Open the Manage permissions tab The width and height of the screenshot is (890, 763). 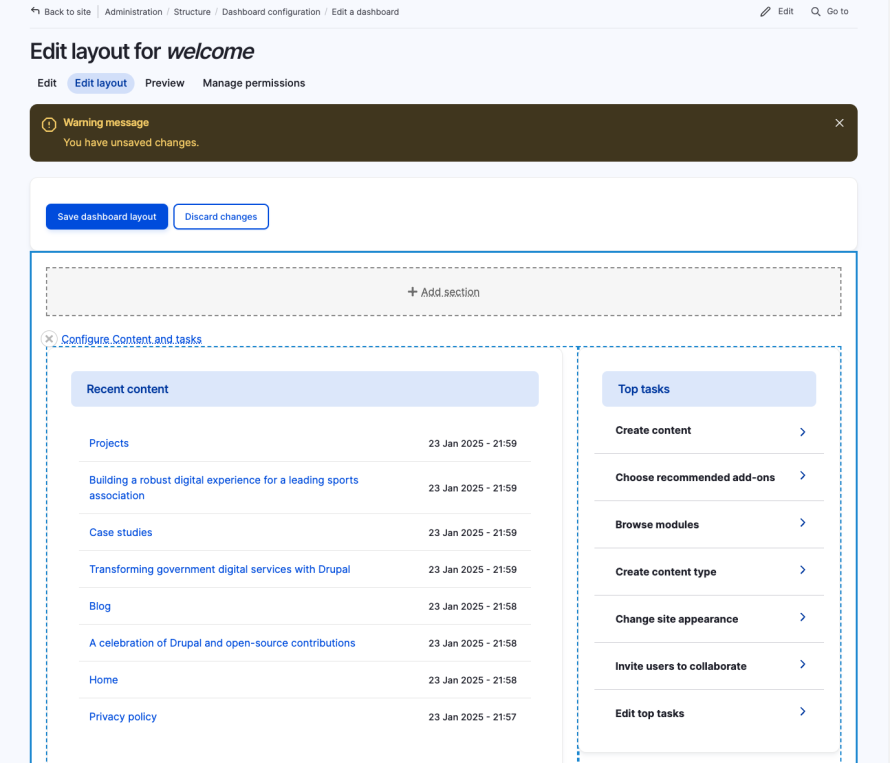tap(254, 83)
